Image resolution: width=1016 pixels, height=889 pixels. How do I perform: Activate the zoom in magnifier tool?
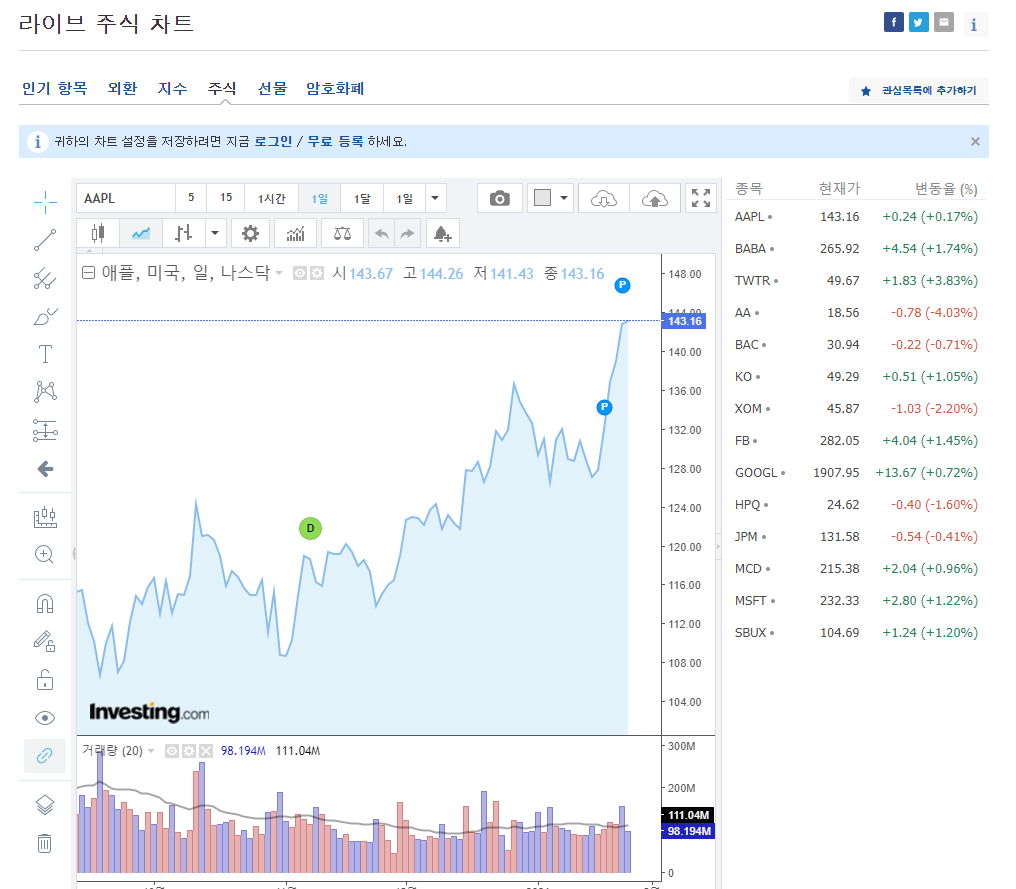point(44,555)
